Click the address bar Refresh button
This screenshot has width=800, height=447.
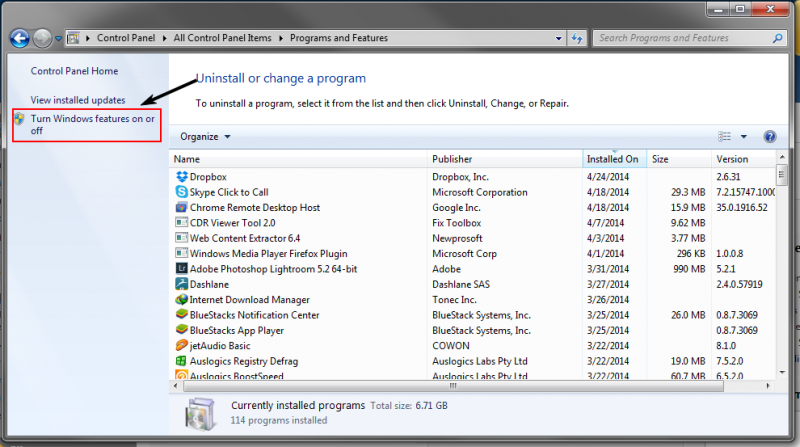point(577,38)
